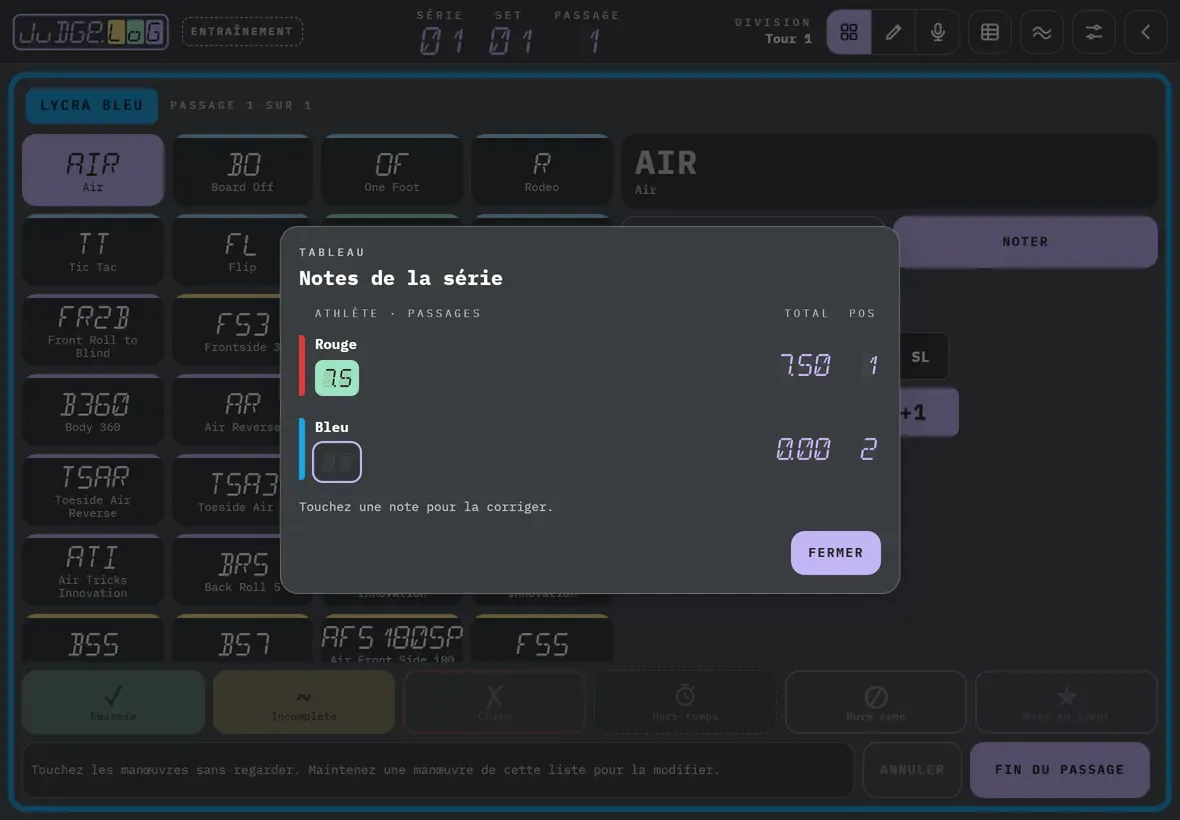Mark the maneuver as Réussie
Screen dimensions: 1180x820
[x=113, y=702]
